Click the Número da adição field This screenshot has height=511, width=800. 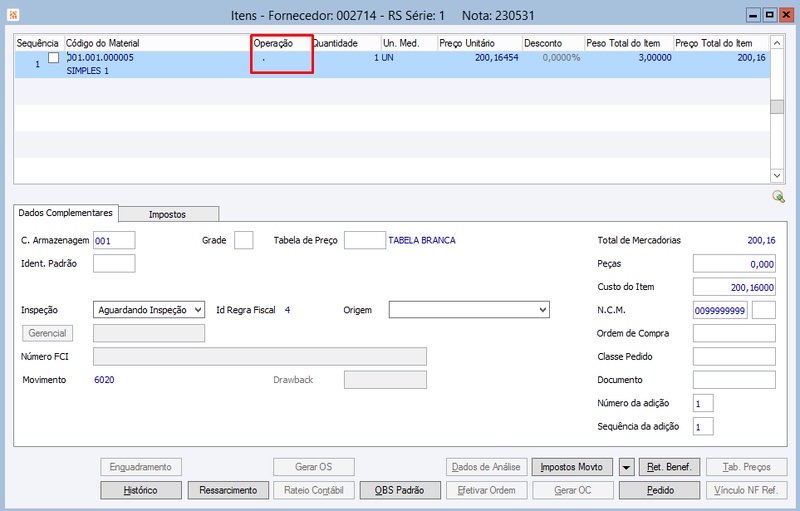coord(703,403)
